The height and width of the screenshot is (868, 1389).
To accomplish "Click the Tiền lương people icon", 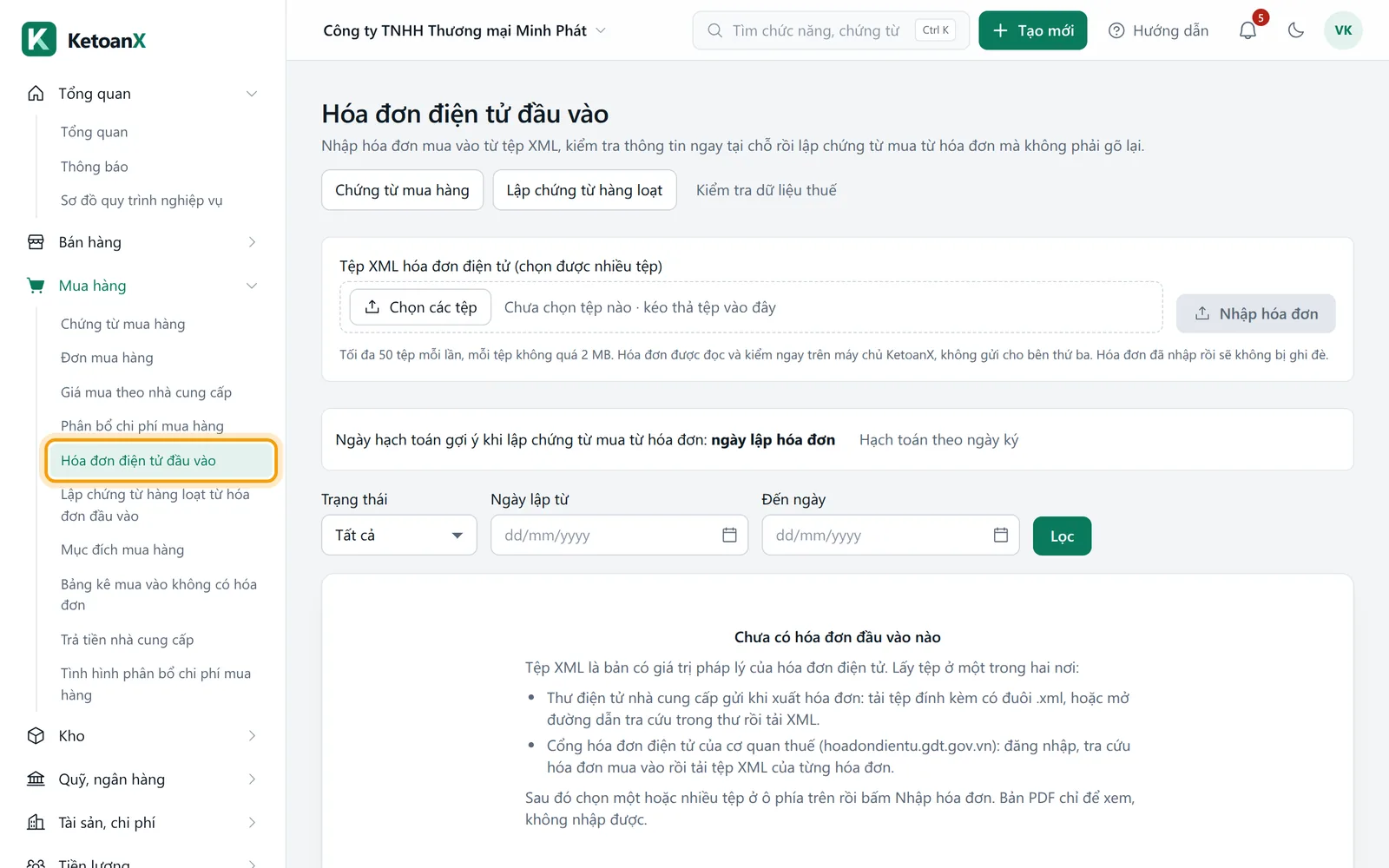I will (x=36, y=863).
